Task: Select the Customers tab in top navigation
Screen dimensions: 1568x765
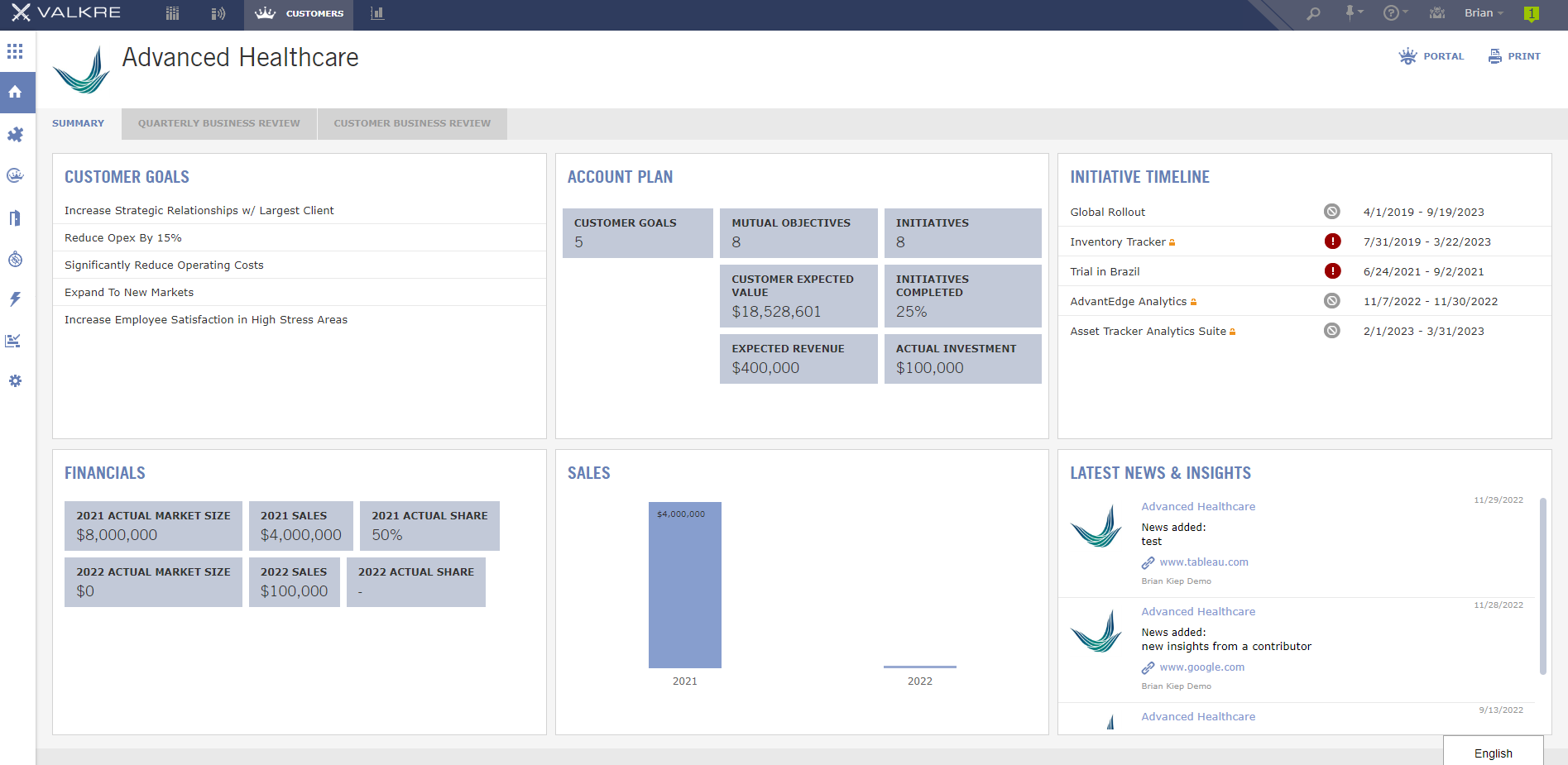Action: tap(299, 13)
